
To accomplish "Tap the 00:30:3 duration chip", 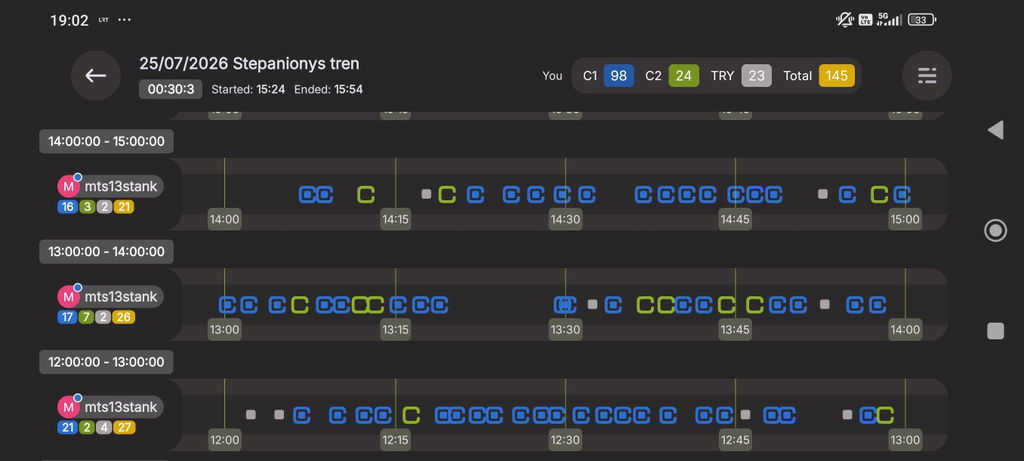I will coord(170,89).
